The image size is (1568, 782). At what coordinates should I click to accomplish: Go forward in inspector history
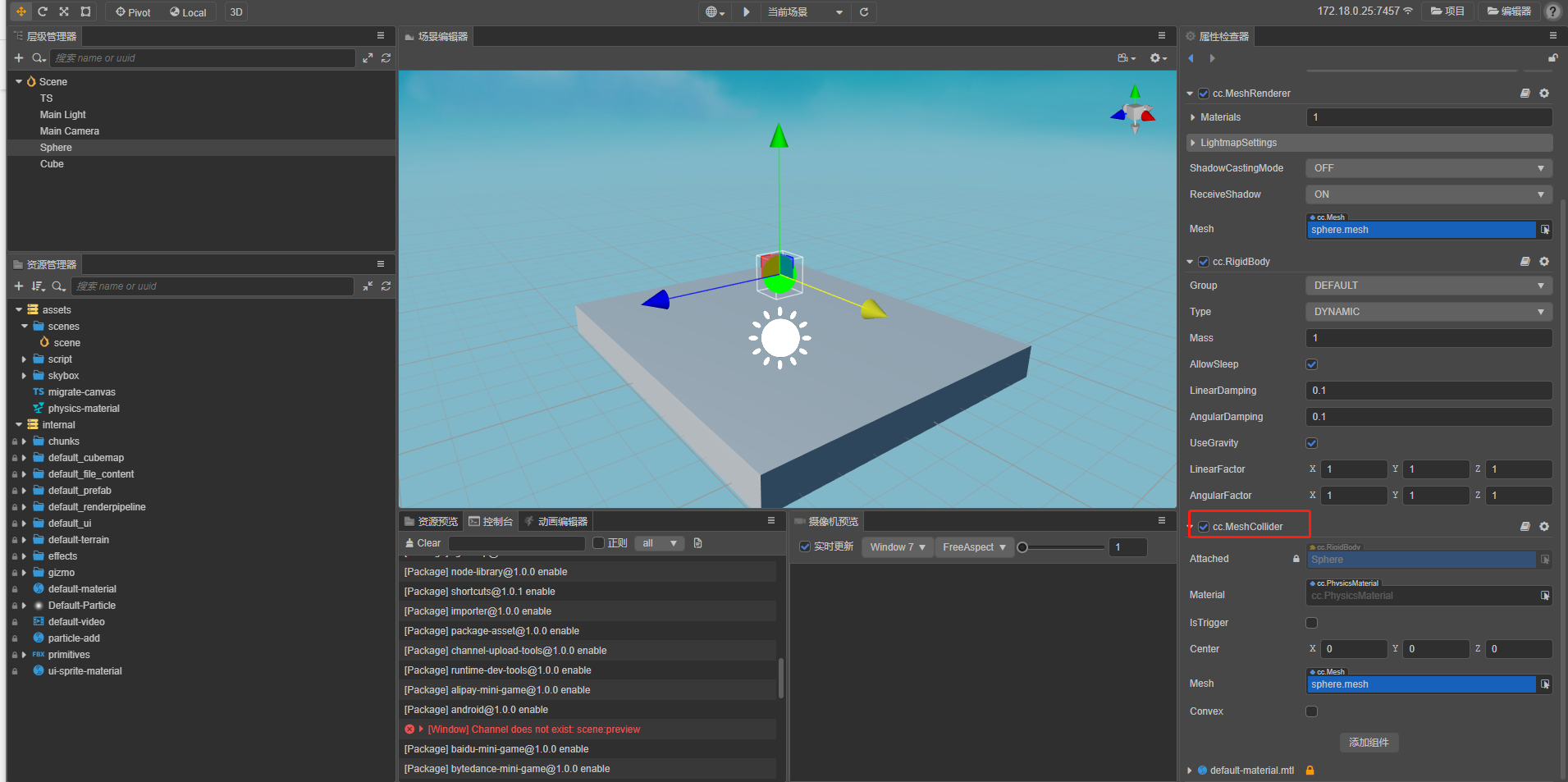click(x=1212, y=58)
